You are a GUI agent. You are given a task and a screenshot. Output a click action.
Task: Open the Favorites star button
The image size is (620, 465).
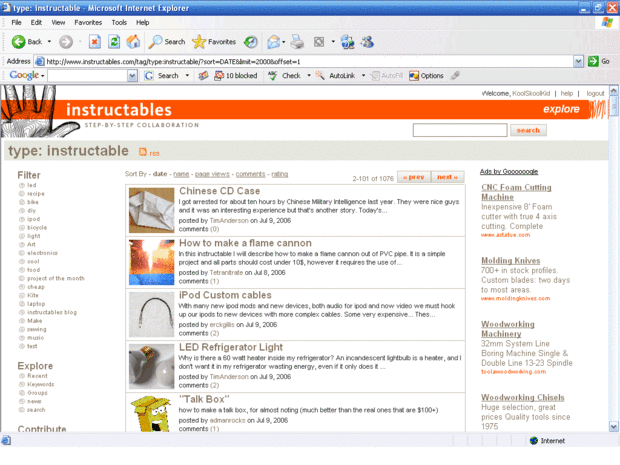tap(214, 42)
